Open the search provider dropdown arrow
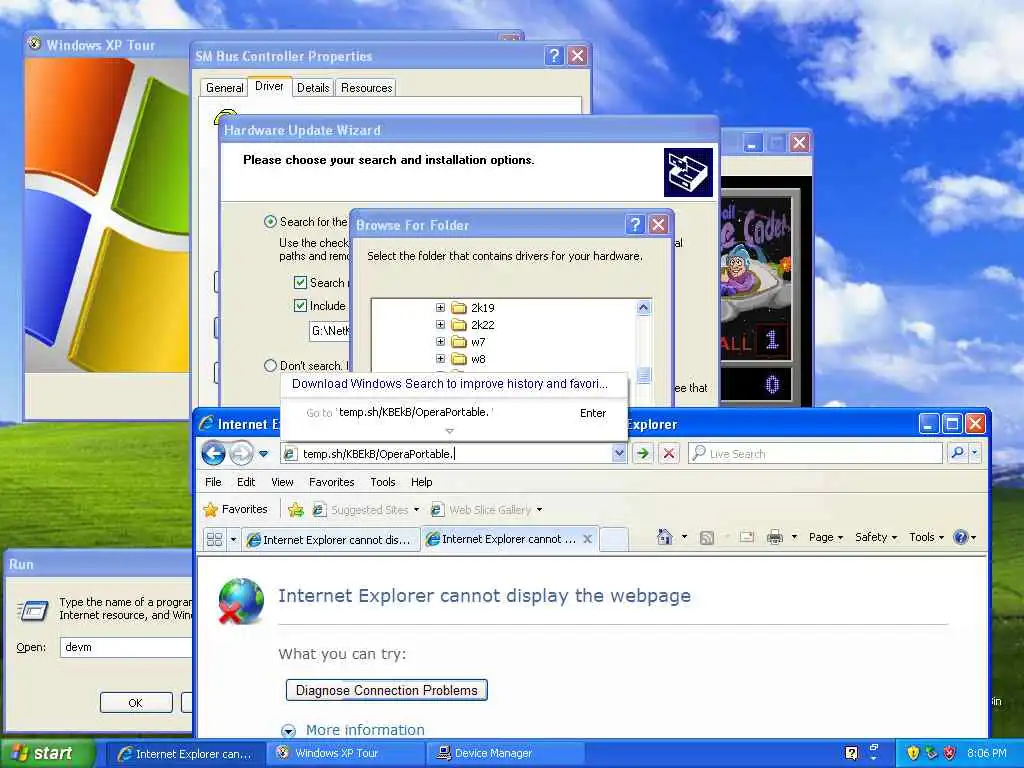Image resolution: width=1024 pixels, height=768 pixels. 975,453
